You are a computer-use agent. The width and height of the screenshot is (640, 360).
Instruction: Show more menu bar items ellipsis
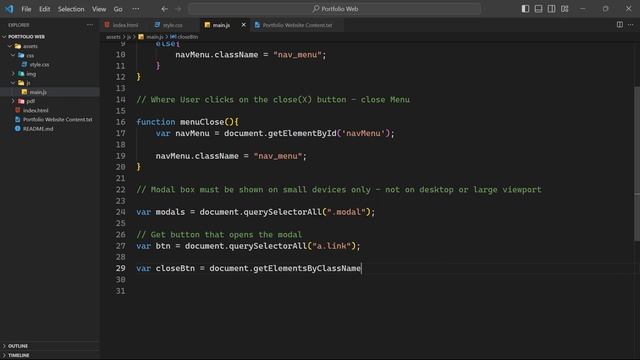pyautogui.click(x=136, y=9)
